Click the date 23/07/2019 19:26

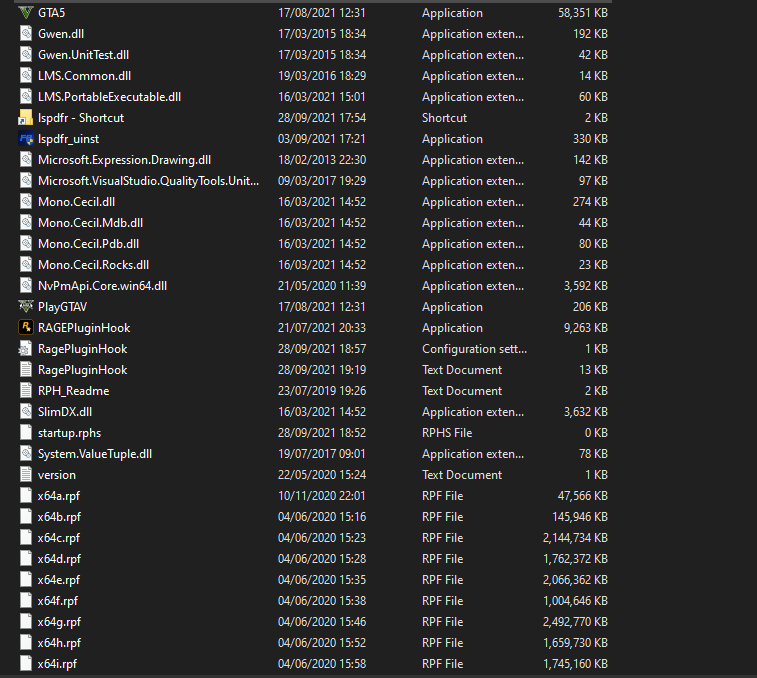(x=322, y=391)
